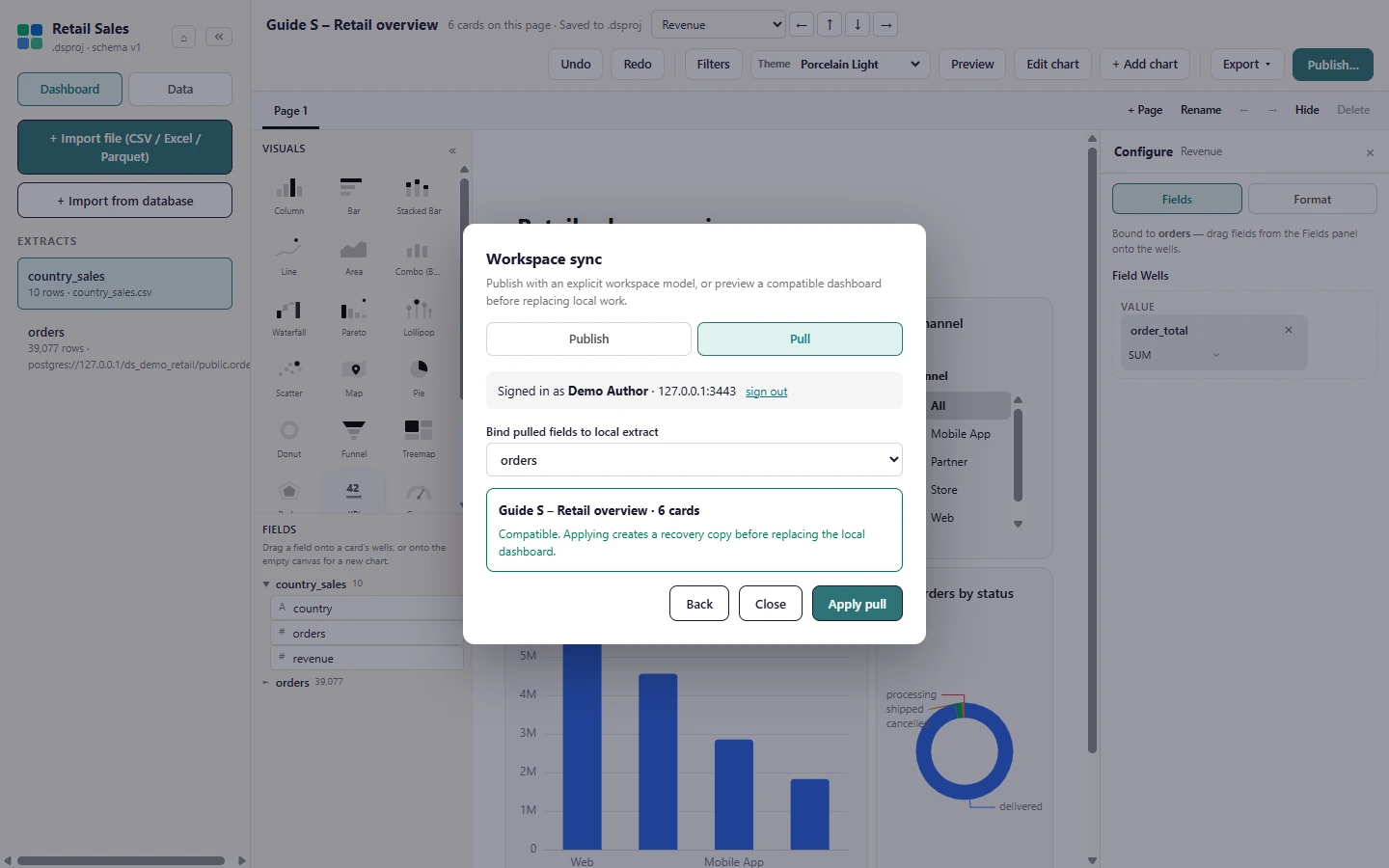Choose the Pareto chart visual
This screenshot has height=868, width=1389.
(x=353, y=316)
